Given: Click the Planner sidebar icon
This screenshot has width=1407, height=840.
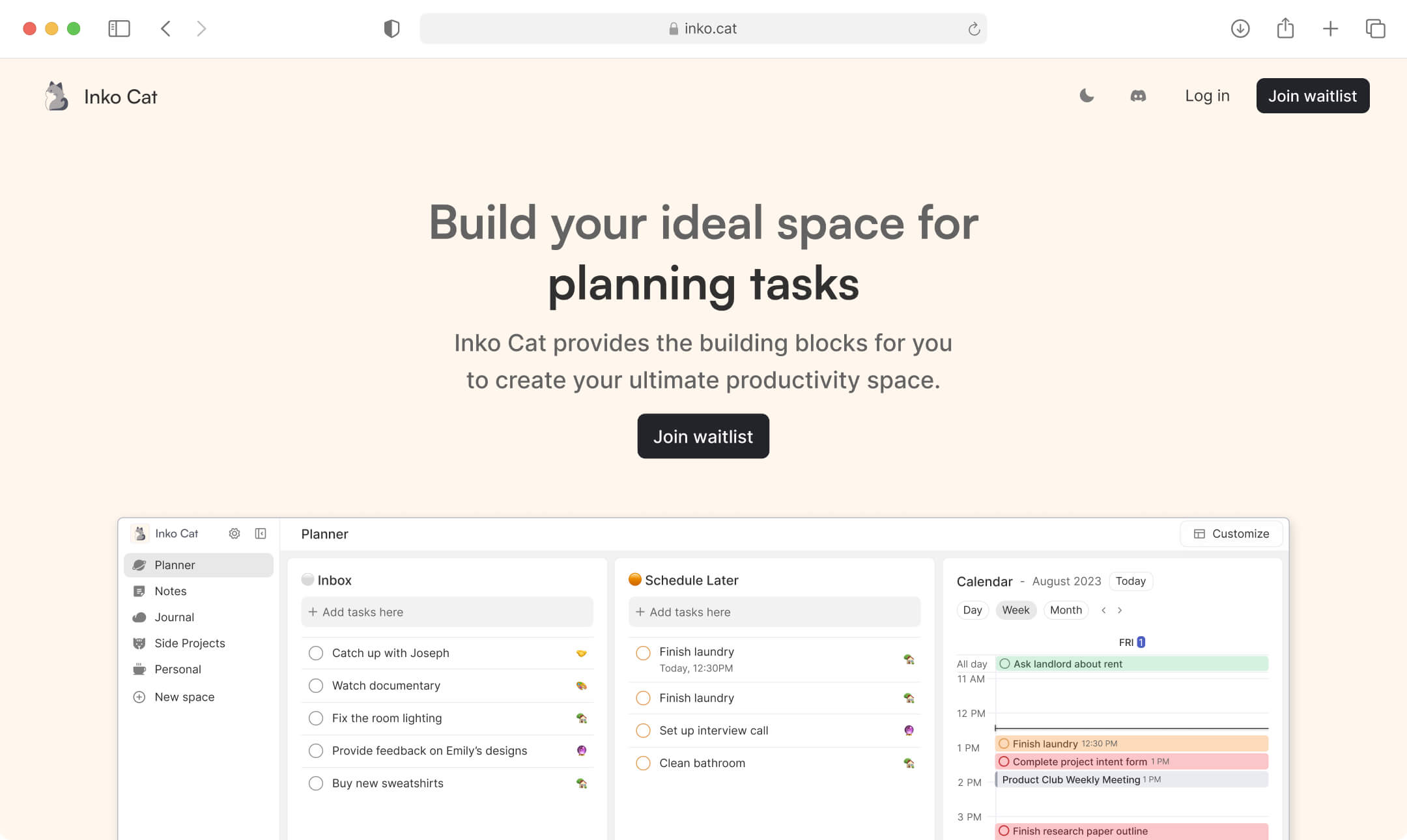Looking at the screenshot, I should (x=139, y=565).
